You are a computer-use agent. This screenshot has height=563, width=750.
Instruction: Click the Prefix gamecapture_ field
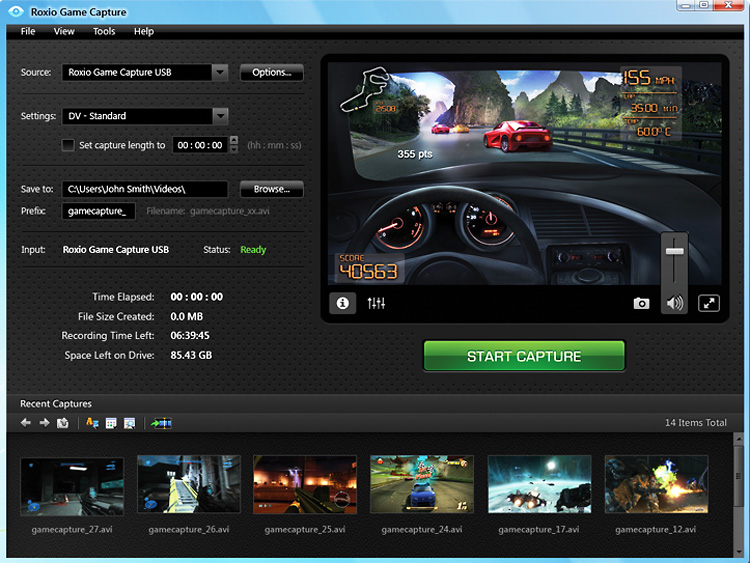[x=99, y=211]
